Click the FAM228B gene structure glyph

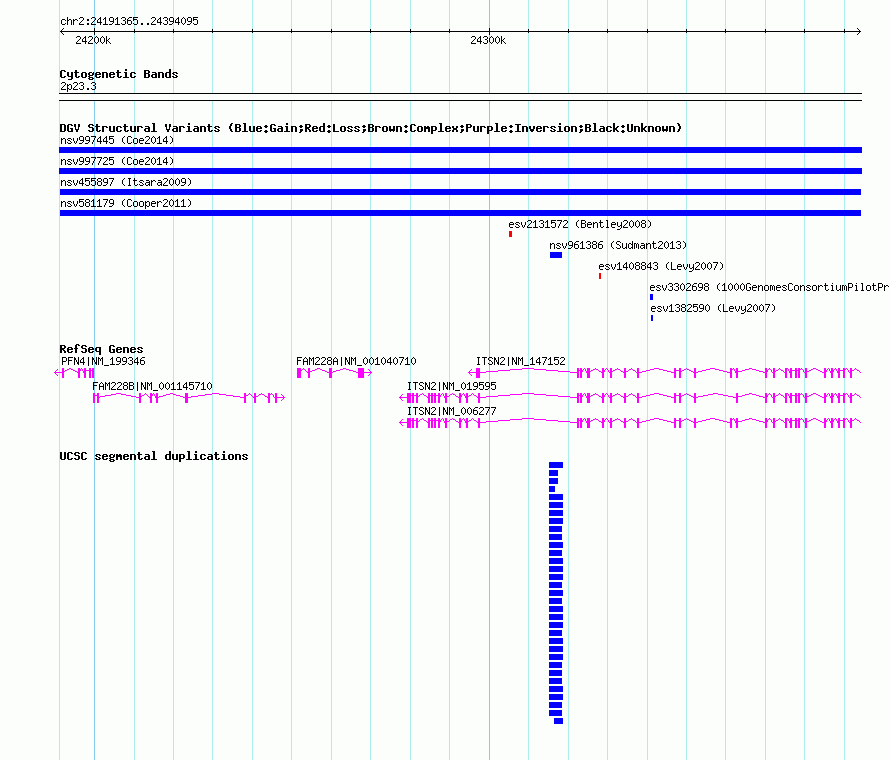(x=189, y=398)
